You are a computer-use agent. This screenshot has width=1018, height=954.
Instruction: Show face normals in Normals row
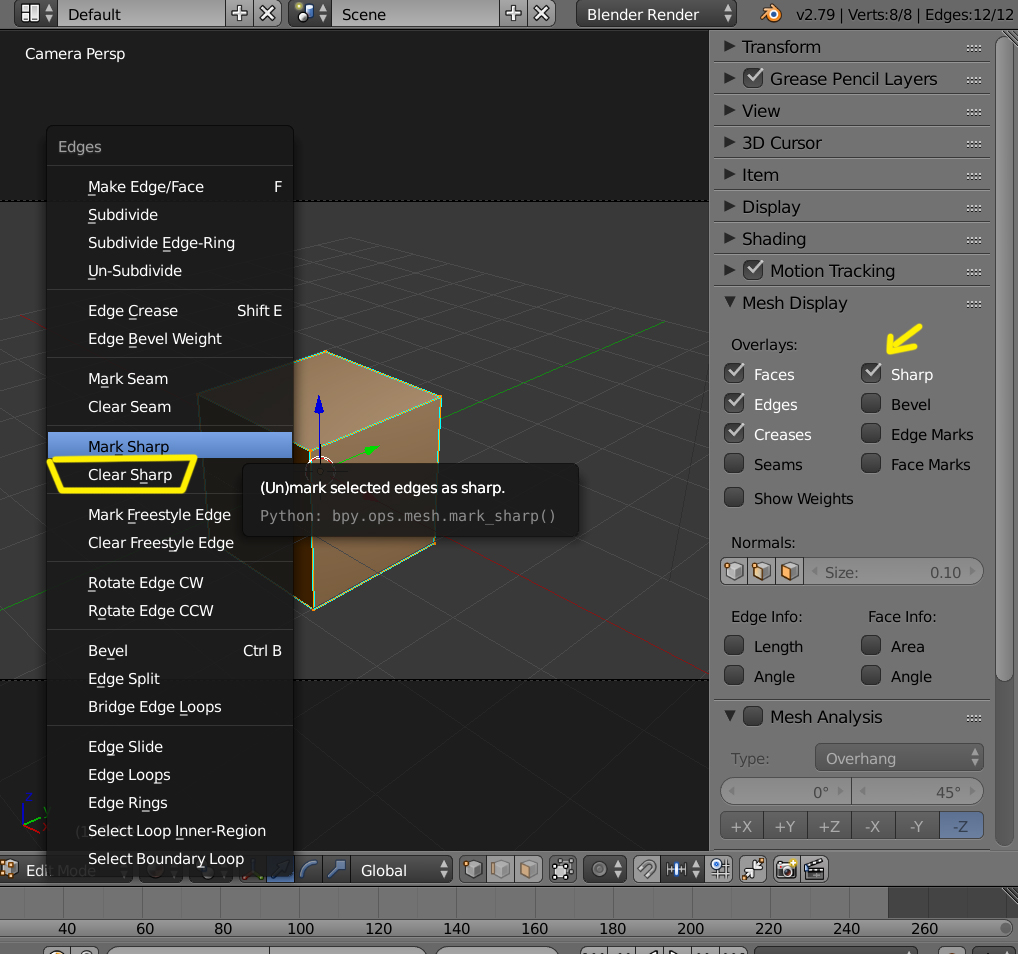tap(789, 572)
